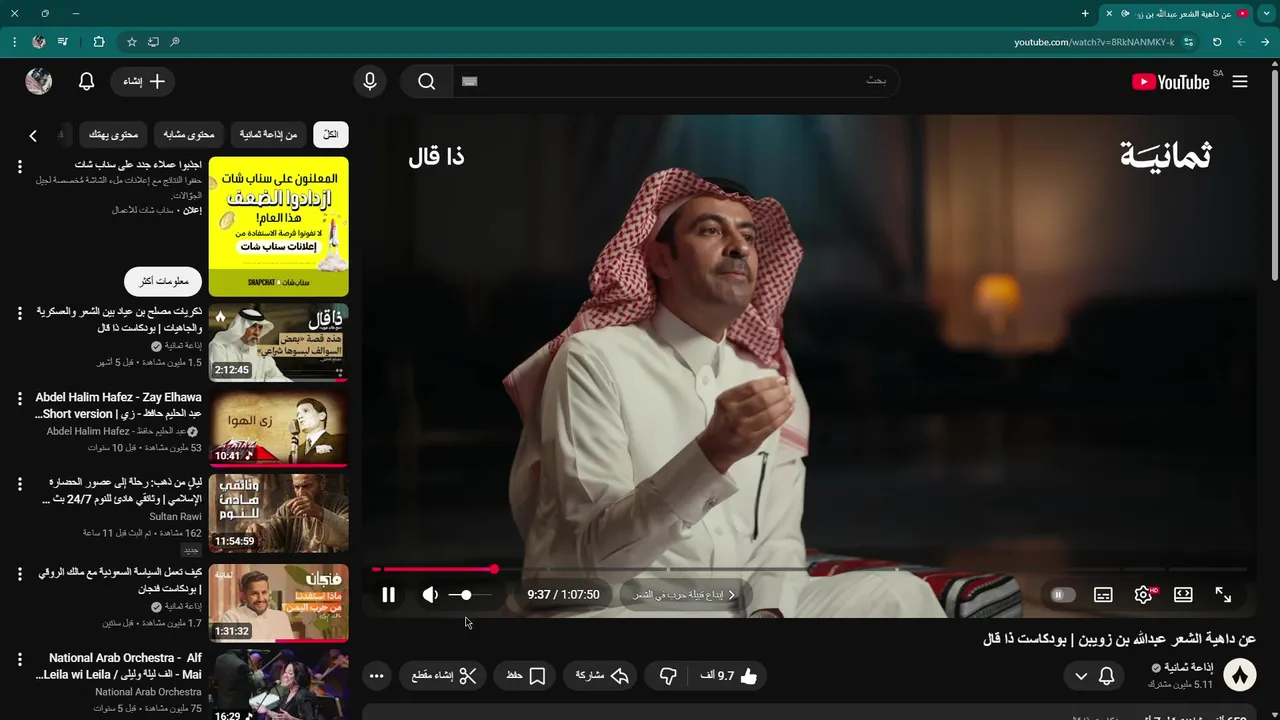This screenshot has width=1280, height=720.
Task: Share the video via 'مشاركة'
Action: click(x=601, y=676)
